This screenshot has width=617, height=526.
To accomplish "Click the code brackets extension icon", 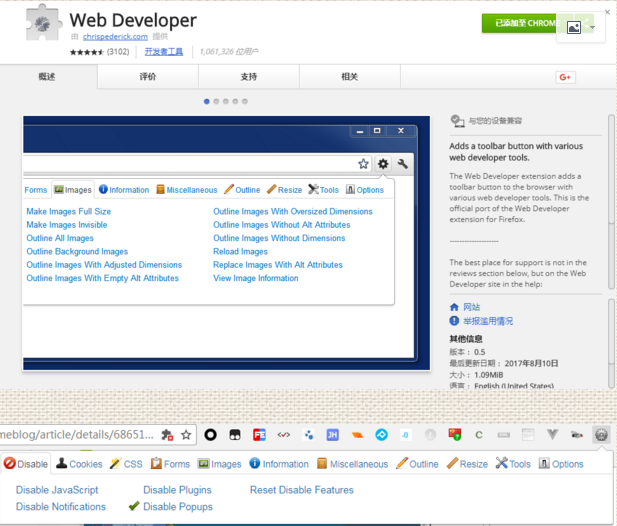I will [x=284, y=435].
